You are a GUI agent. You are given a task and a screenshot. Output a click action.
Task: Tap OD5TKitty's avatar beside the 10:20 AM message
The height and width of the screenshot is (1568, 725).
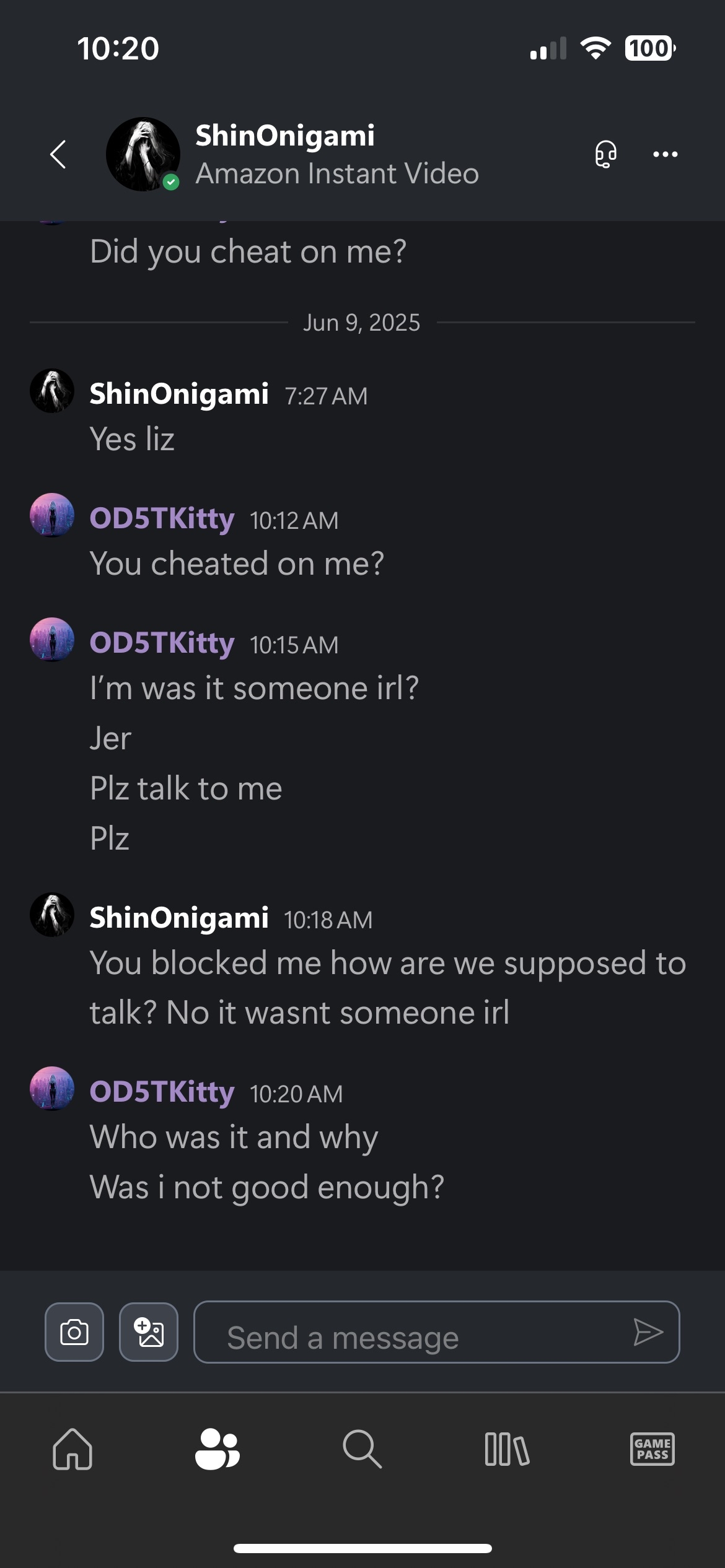coord(52,1089)
